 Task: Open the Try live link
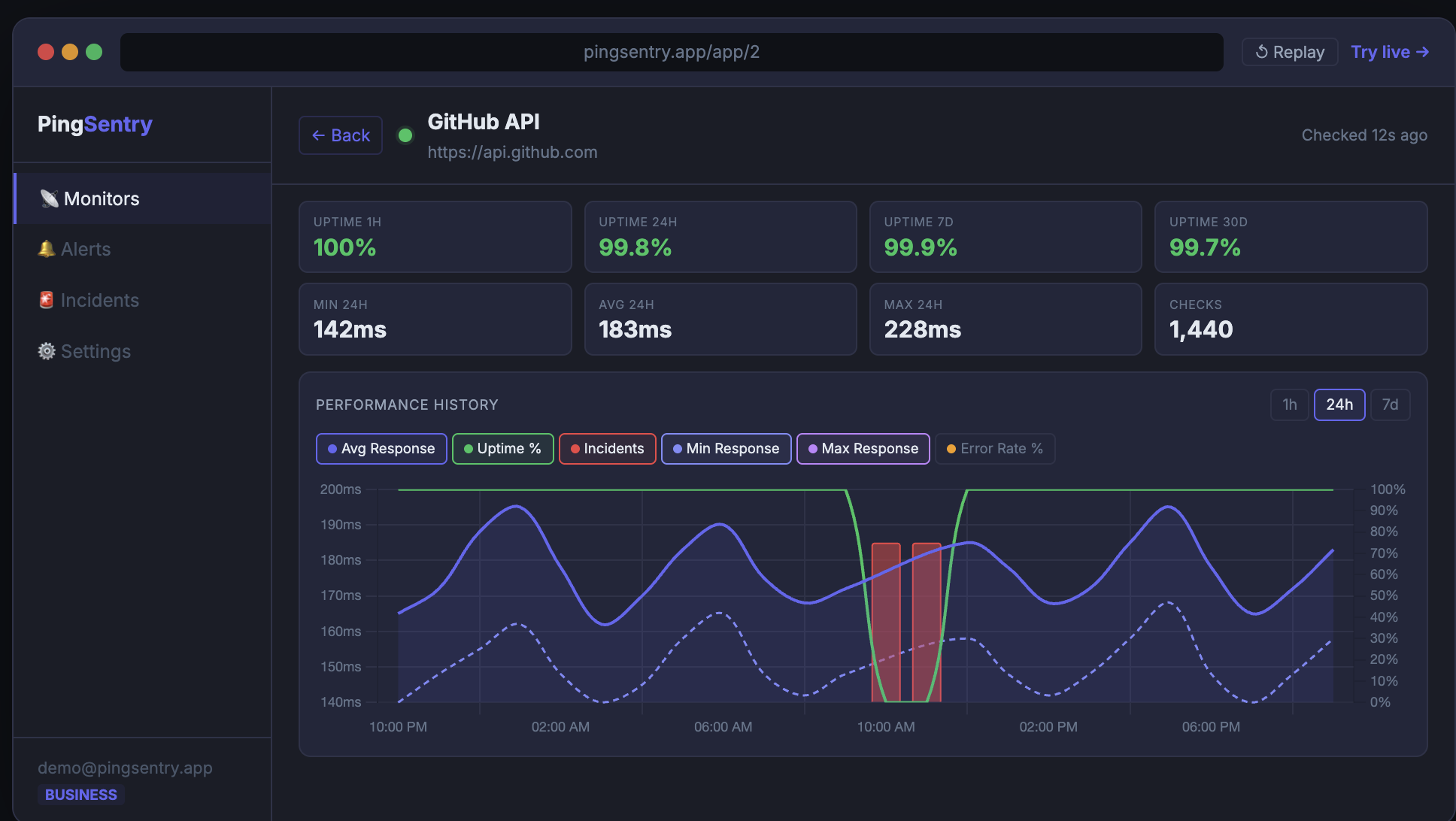click(x=1389, y=51)
